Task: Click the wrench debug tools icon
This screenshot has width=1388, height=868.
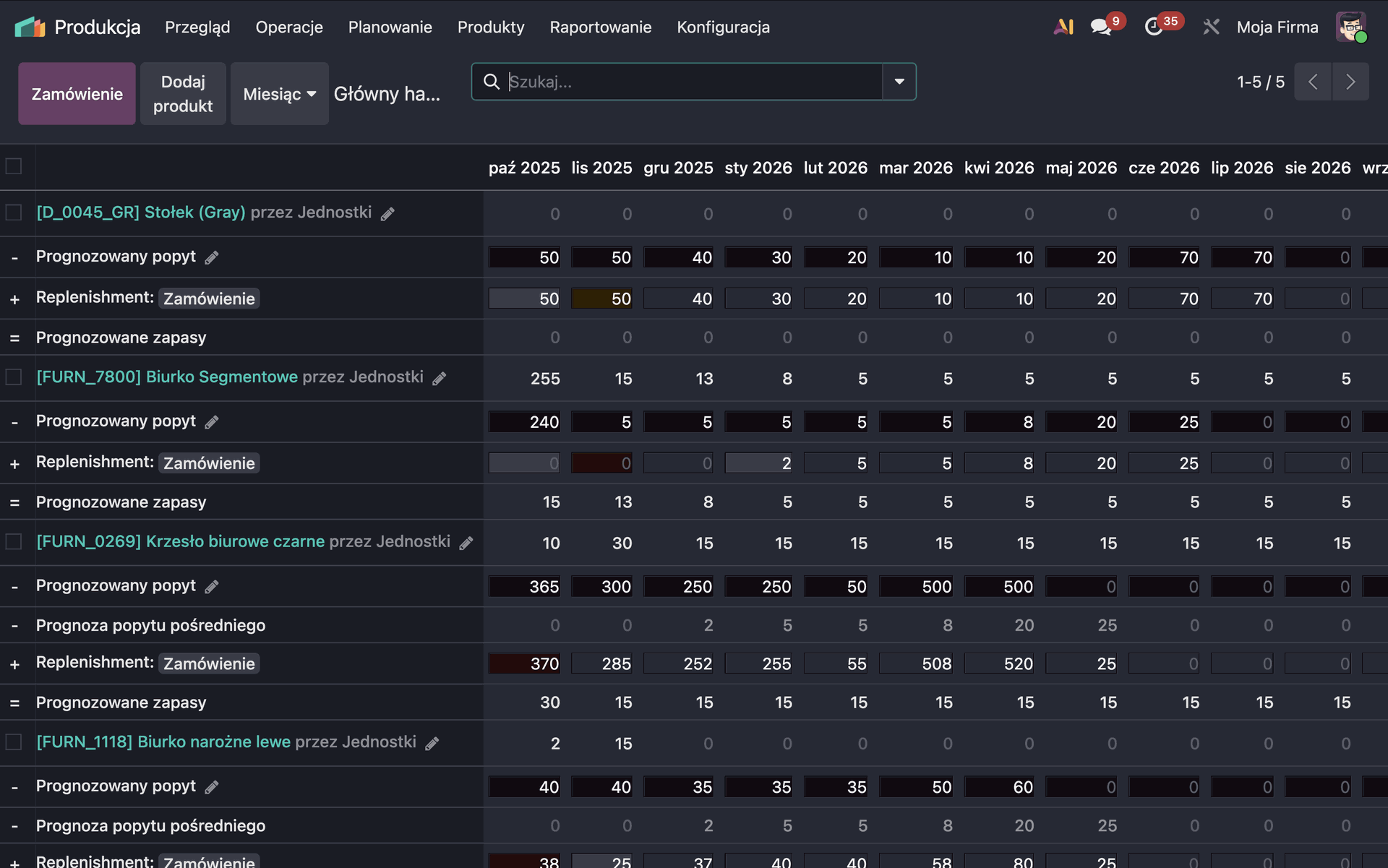Action: (x=1211, y=27)
